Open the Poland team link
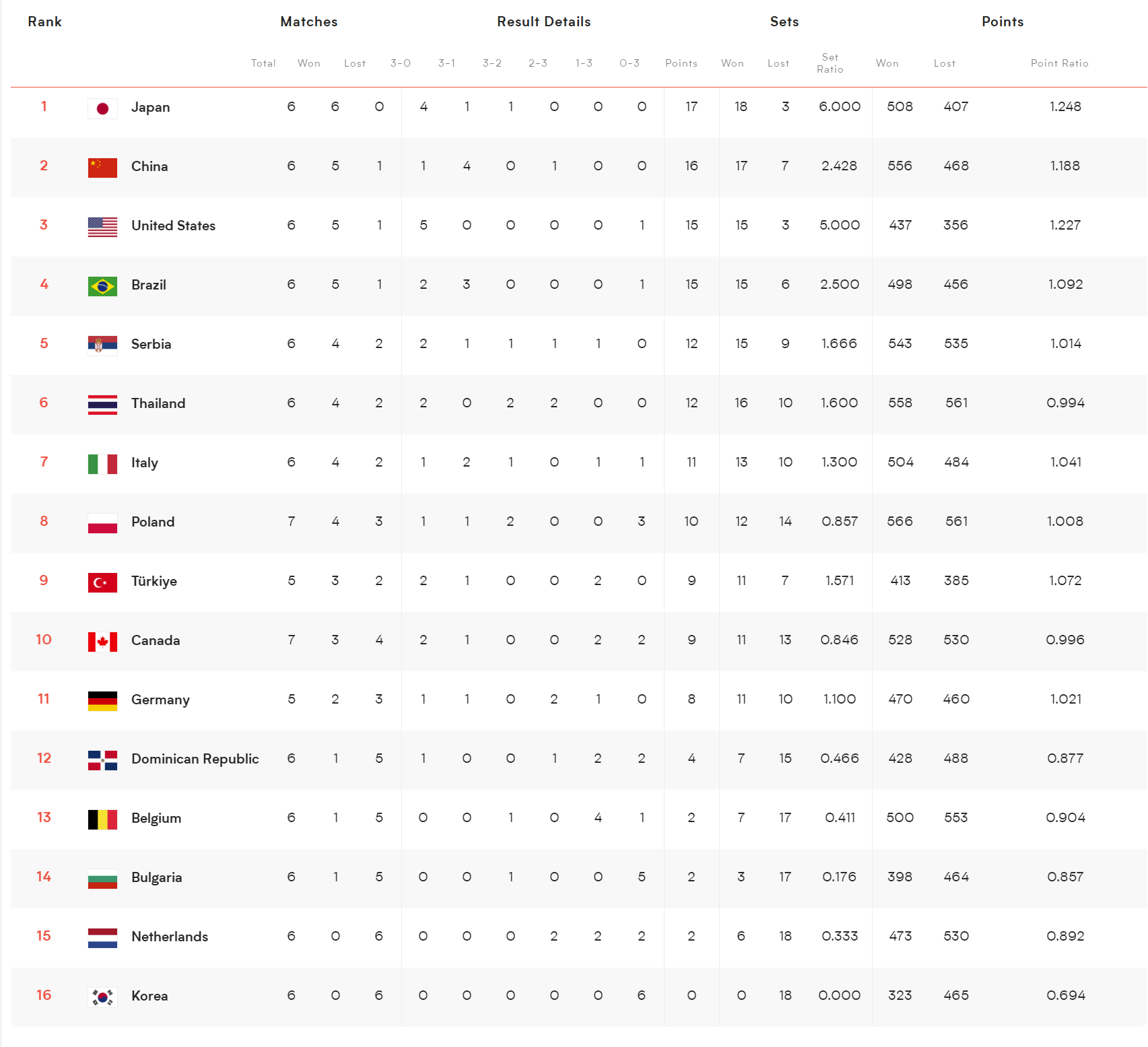The image size is (1148, 1047). (153, 522)
